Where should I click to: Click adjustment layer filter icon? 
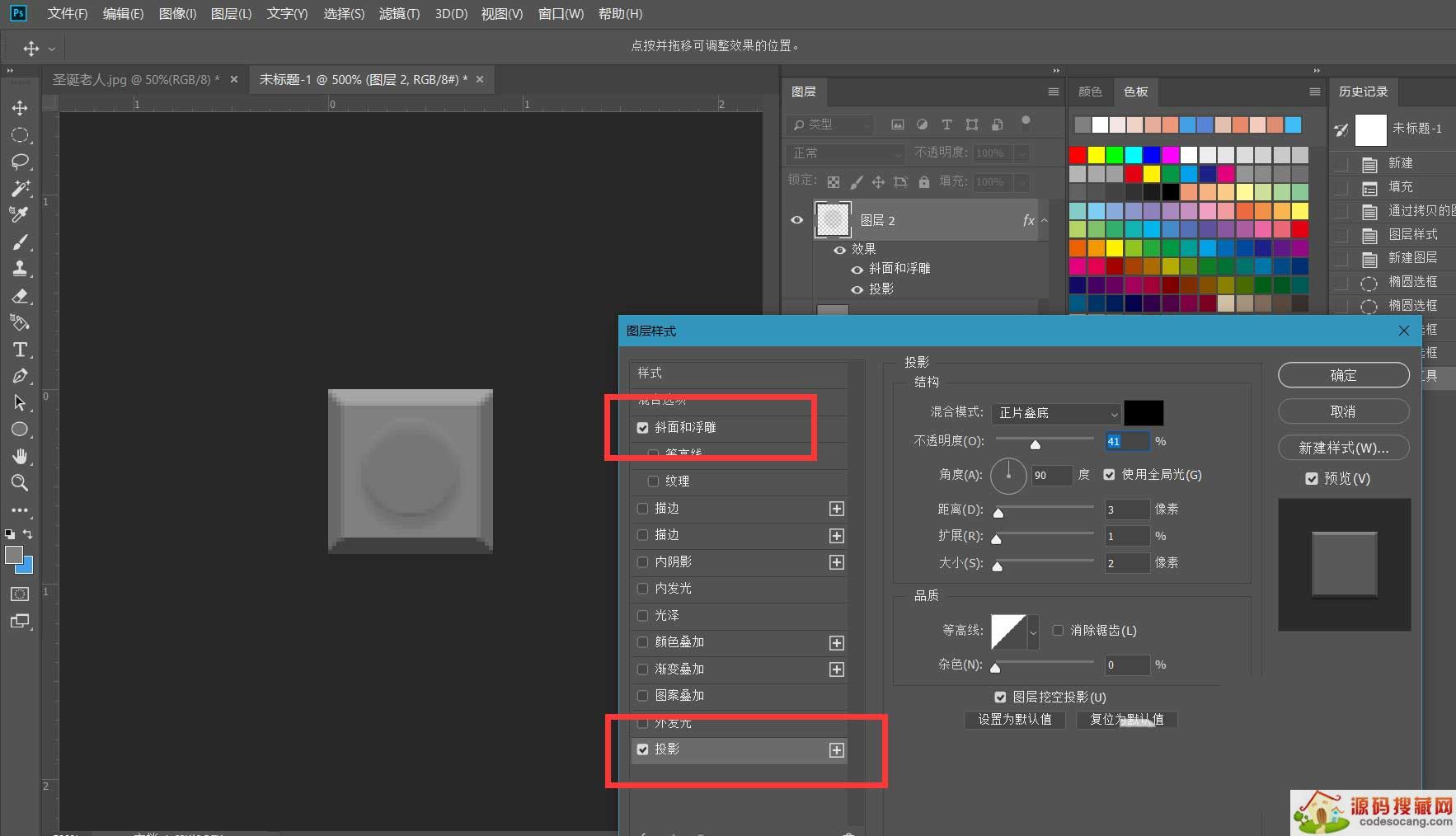pyautogui.click(x=922, y=124)
